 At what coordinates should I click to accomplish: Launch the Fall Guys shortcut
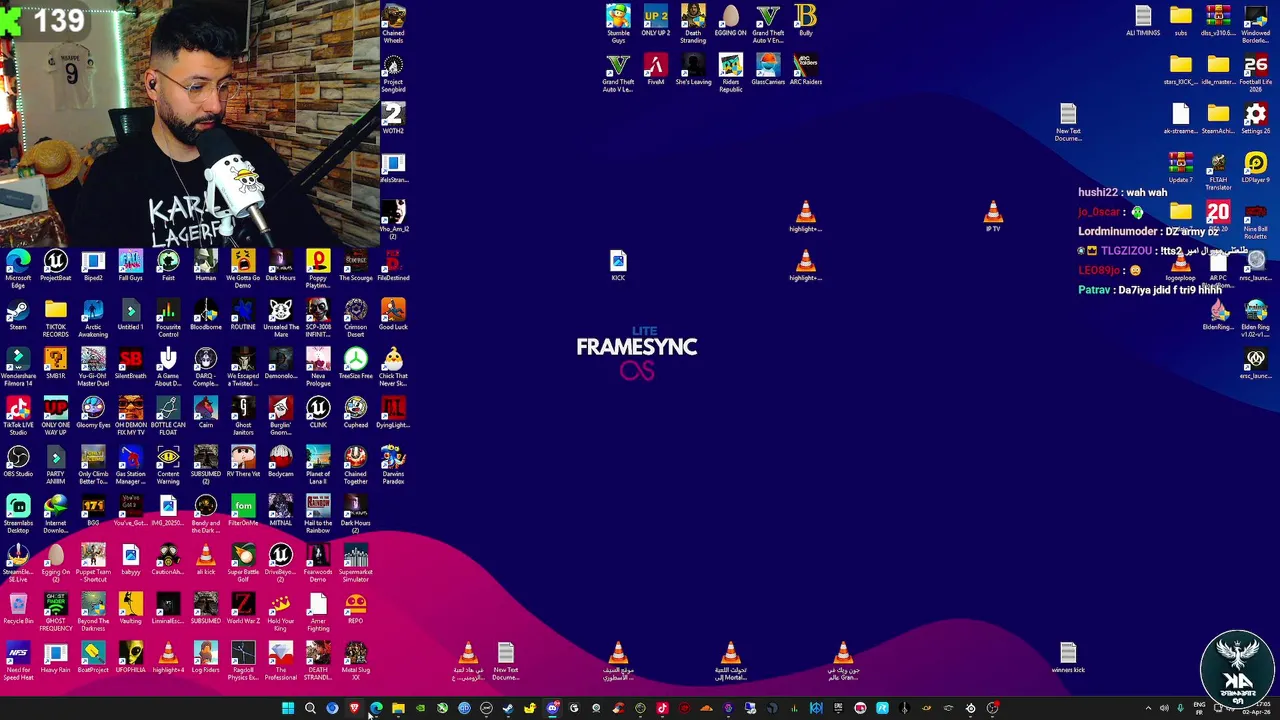[x=131, y=266]
